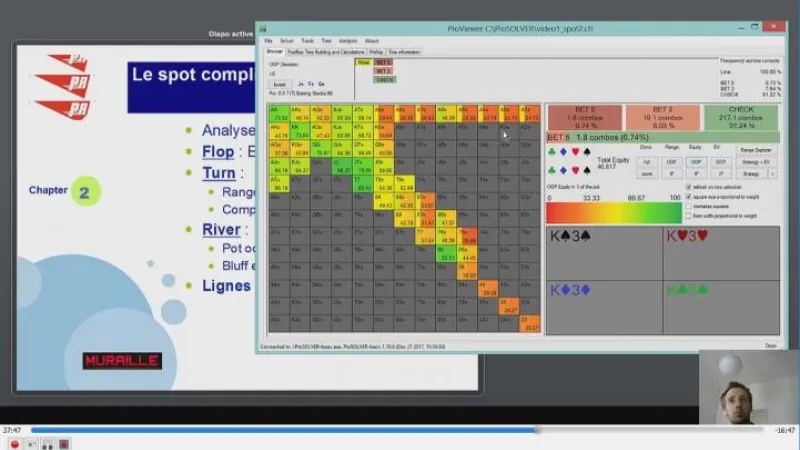Screen dimensions: 800x450
Task: Open the Analysis menu
Action: tap(347, 41)
